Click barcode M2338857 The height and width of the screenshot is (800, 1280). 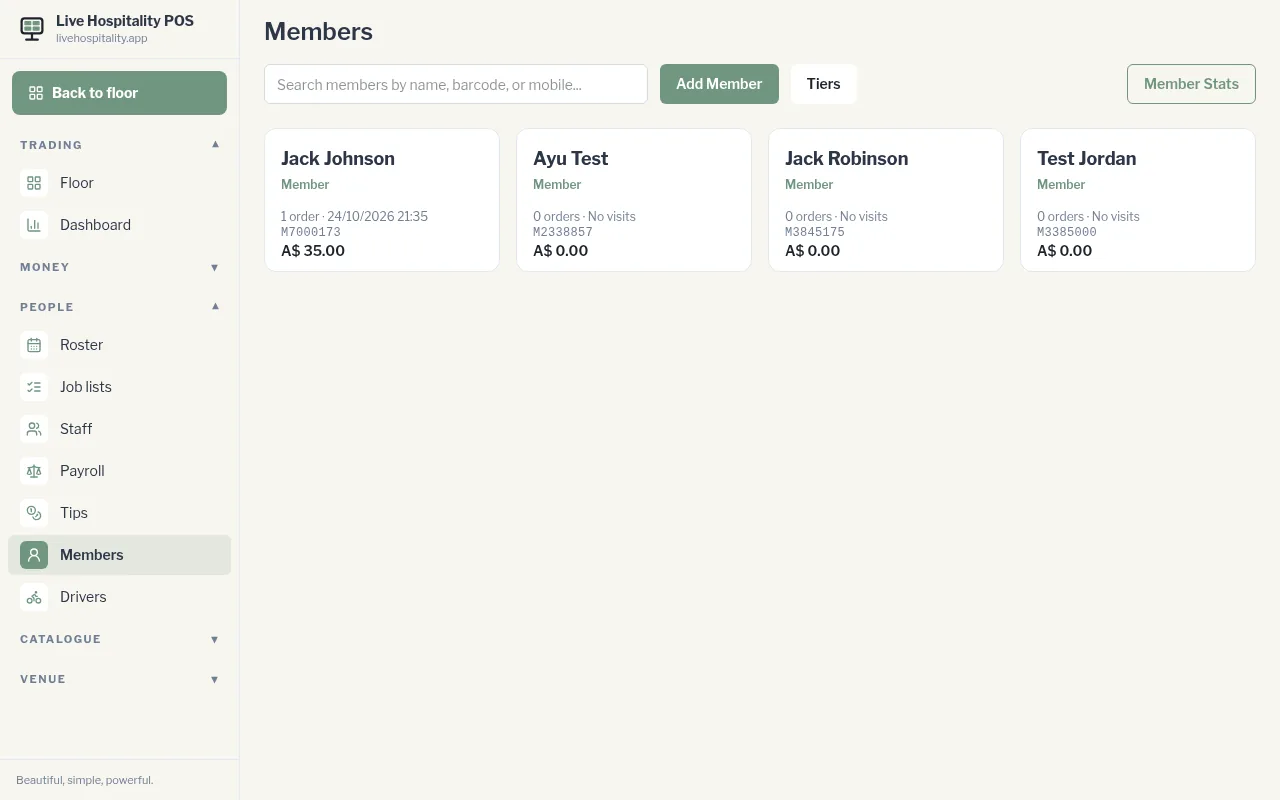[563, 232]
